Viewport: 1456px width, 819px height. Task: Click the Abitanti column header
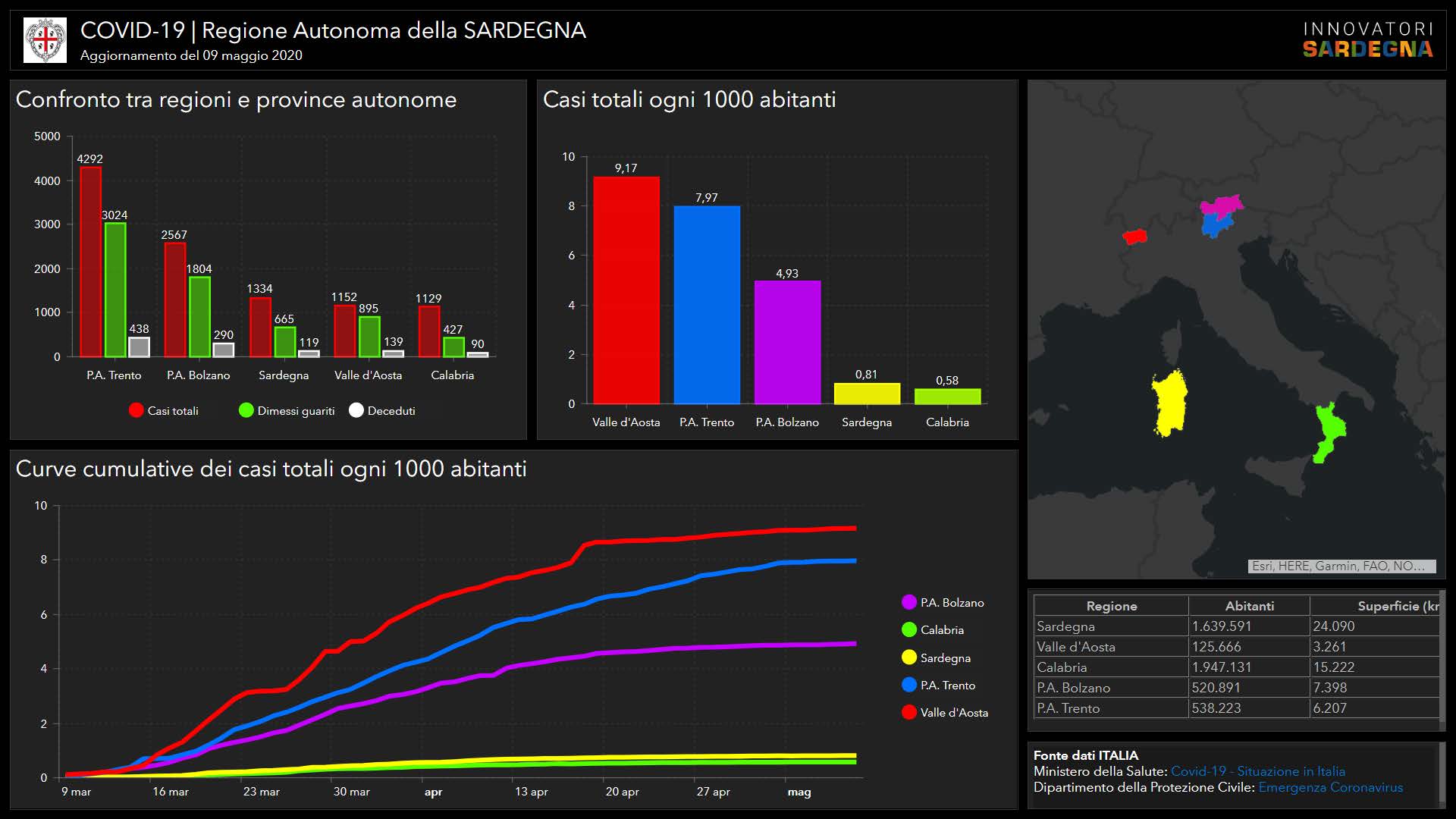(1249, 606)
